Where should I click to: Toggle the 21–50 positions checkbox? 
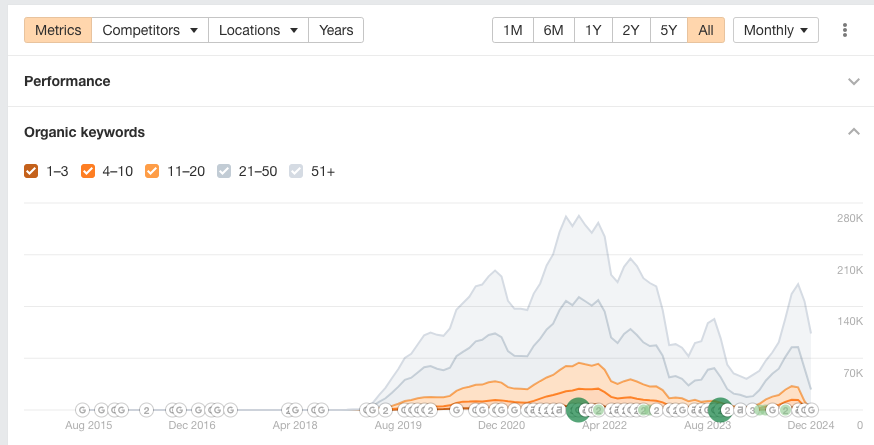coord(224,171)
